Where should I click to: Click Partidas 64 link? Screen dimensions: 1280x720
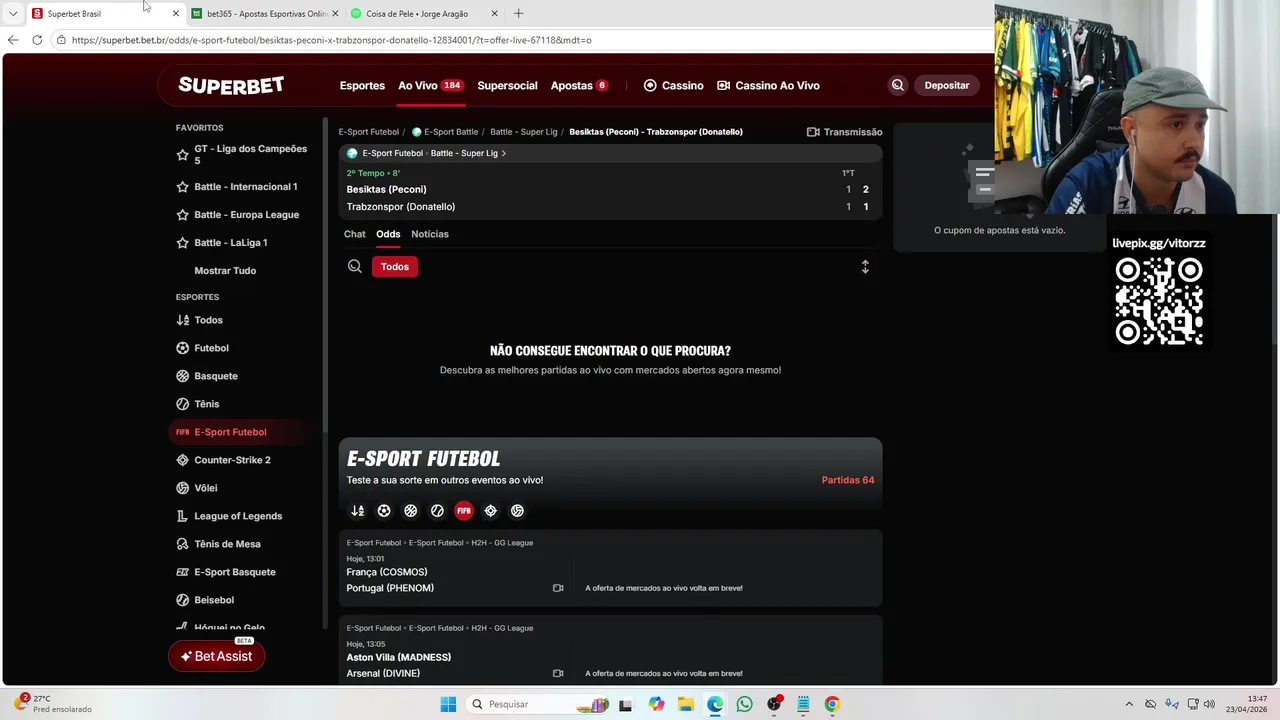coord(848,480)
